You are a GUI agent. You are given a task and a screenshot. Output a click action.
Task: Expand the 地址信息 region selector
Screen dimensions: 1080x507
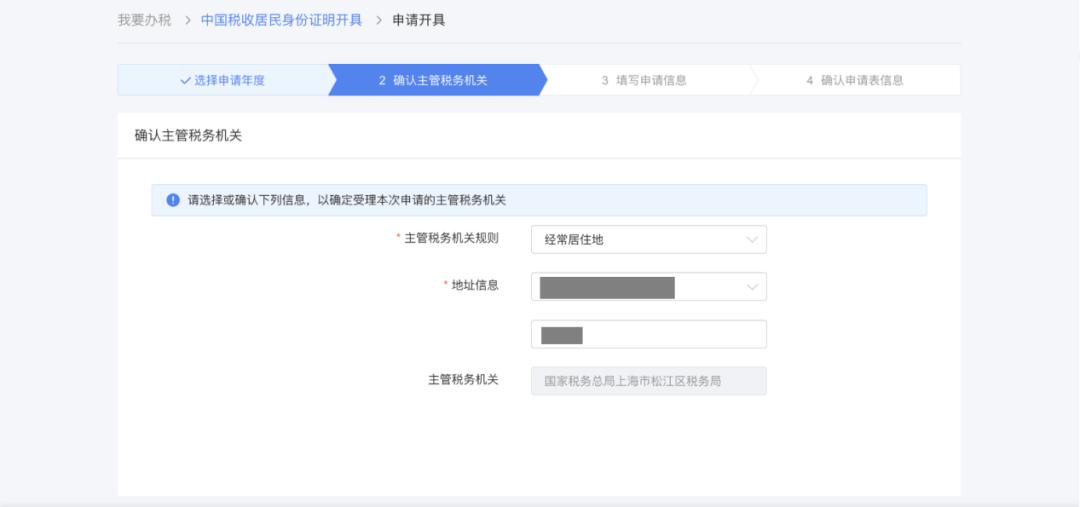pyautogui.click(x=648, y=287)
